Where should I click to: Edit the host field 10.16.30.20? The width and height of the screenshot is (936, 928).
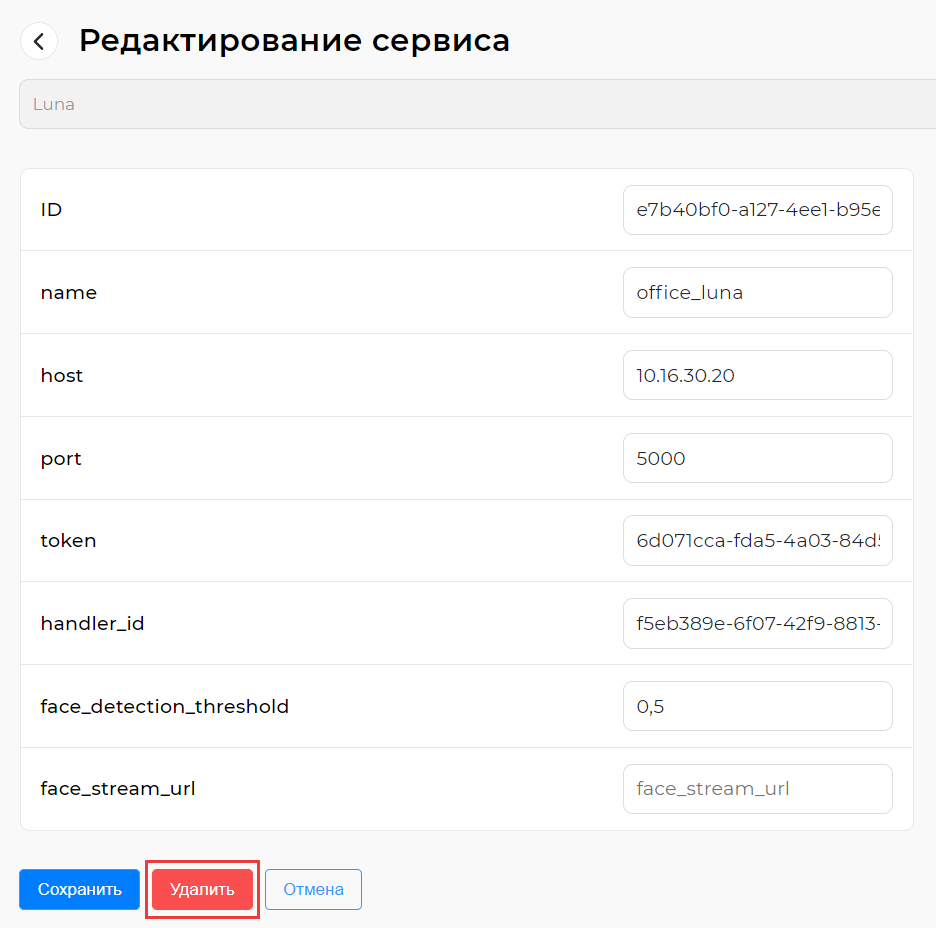758,375
